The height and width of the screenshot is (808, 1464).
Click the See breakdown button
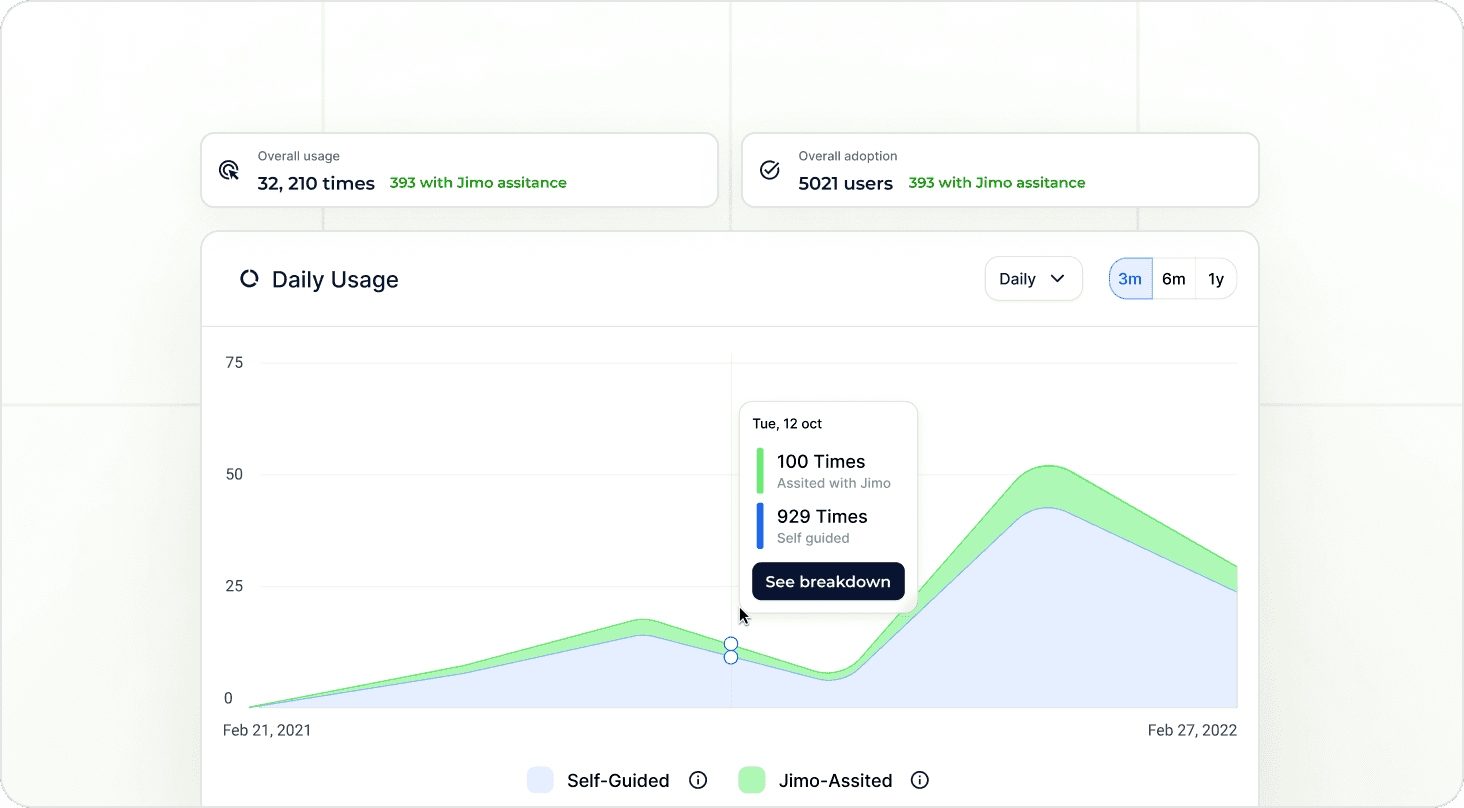[x=828, y=581]
